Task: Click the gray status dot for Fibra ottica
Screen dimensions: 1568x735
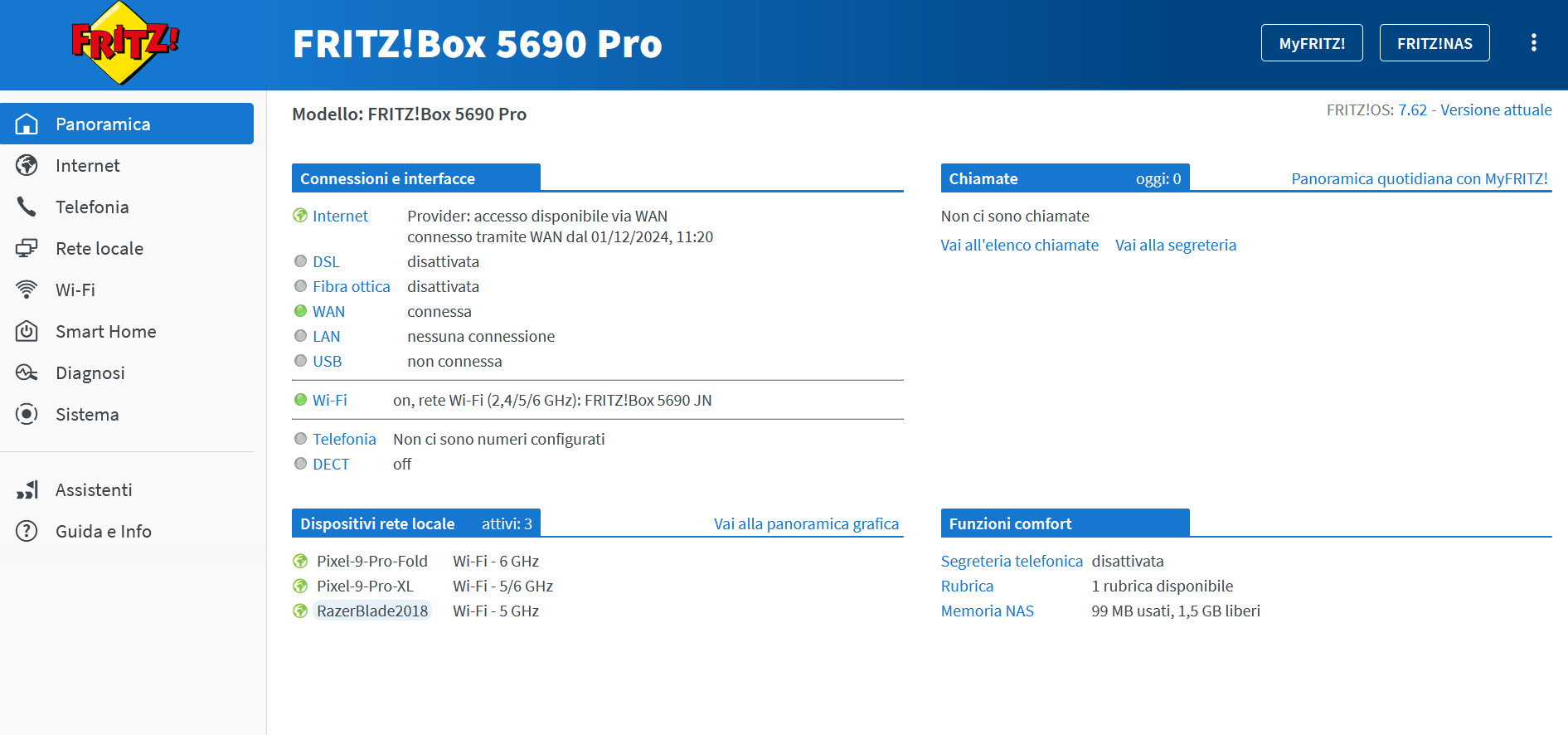Action: (x=300, y=286)
